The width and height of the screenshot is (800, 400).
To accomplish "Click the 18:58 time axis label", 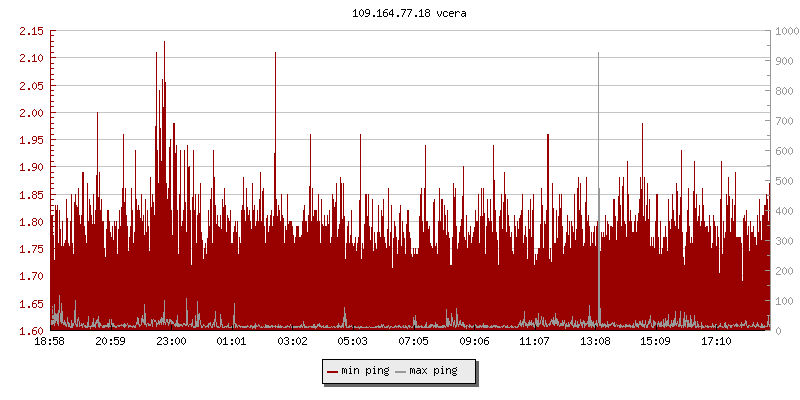I will coord(50,342).
